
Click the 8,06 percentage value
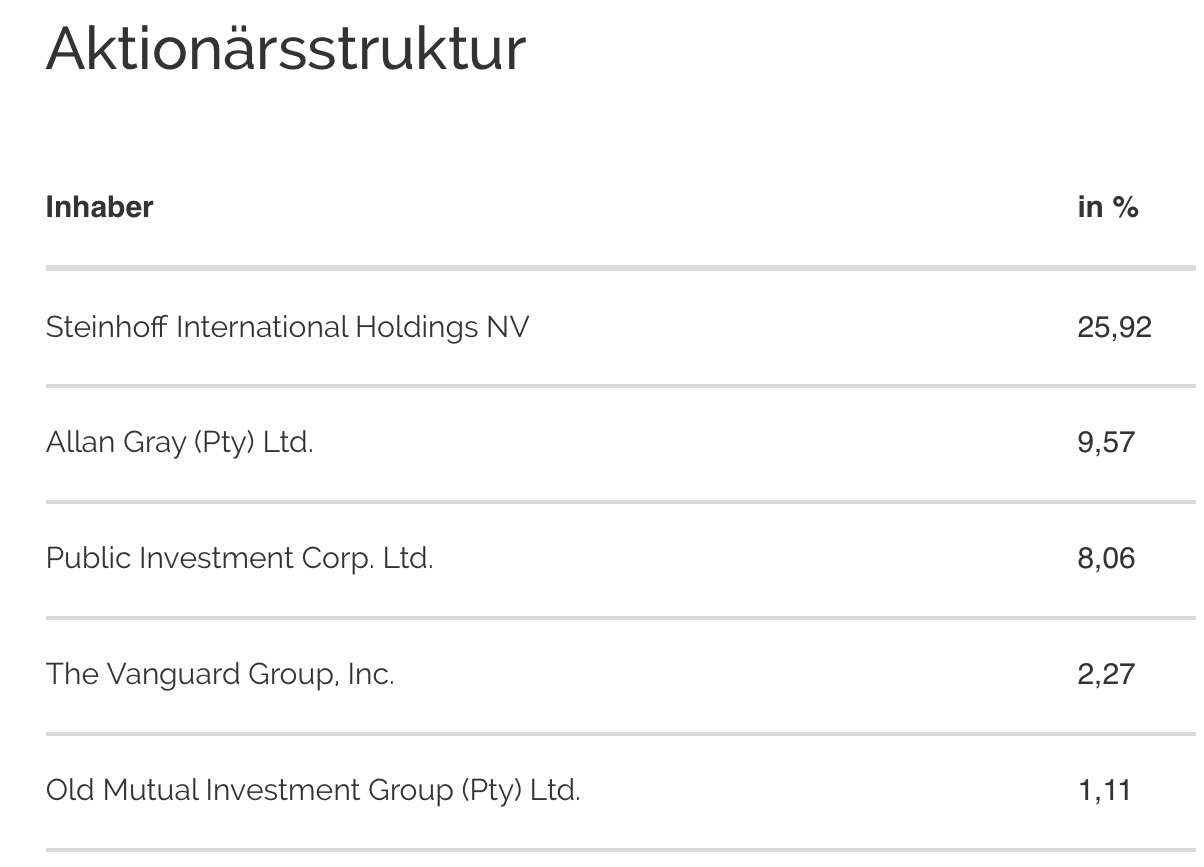(1106, 558)
